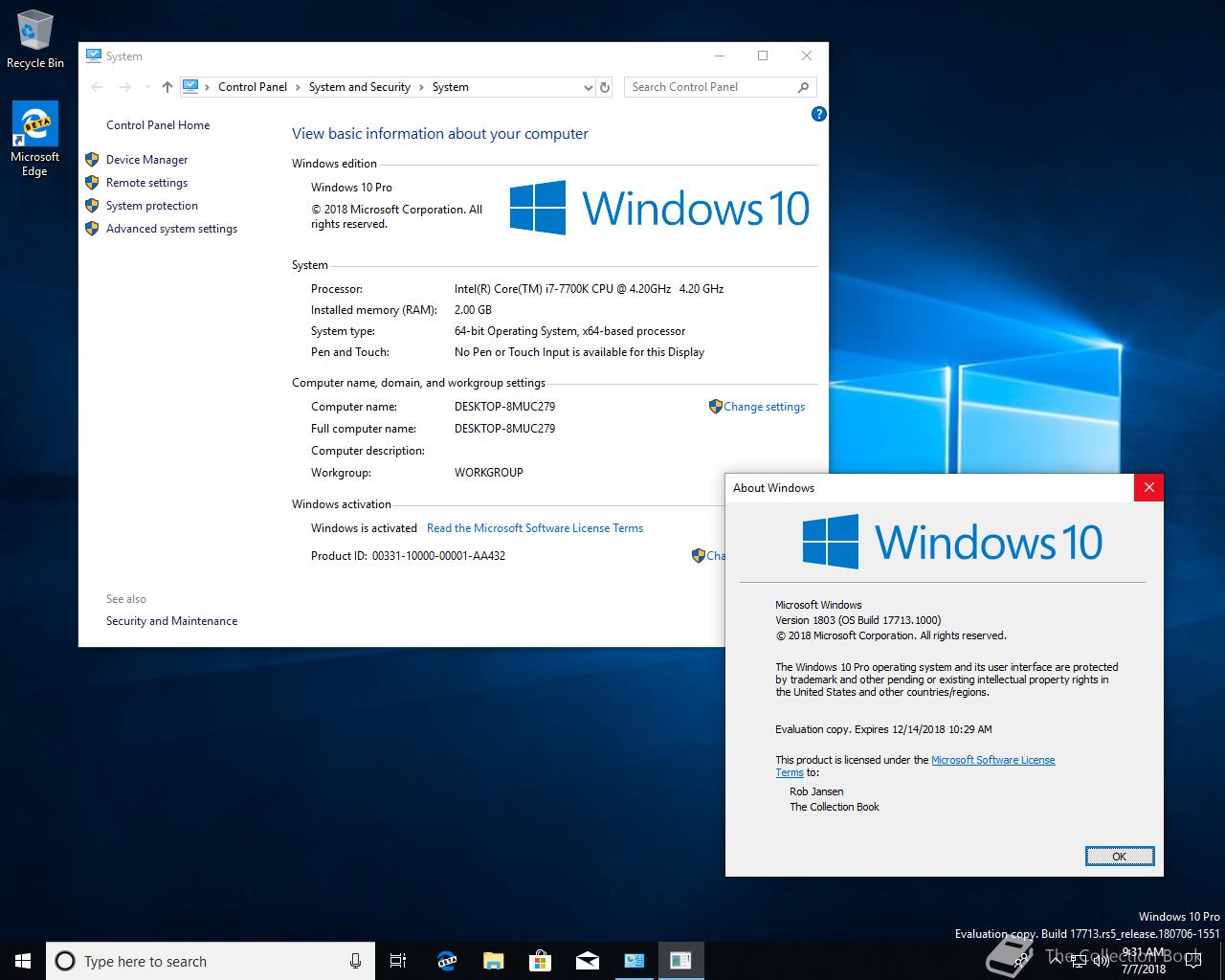Open the Recycle Bin desktop icon

34,40
